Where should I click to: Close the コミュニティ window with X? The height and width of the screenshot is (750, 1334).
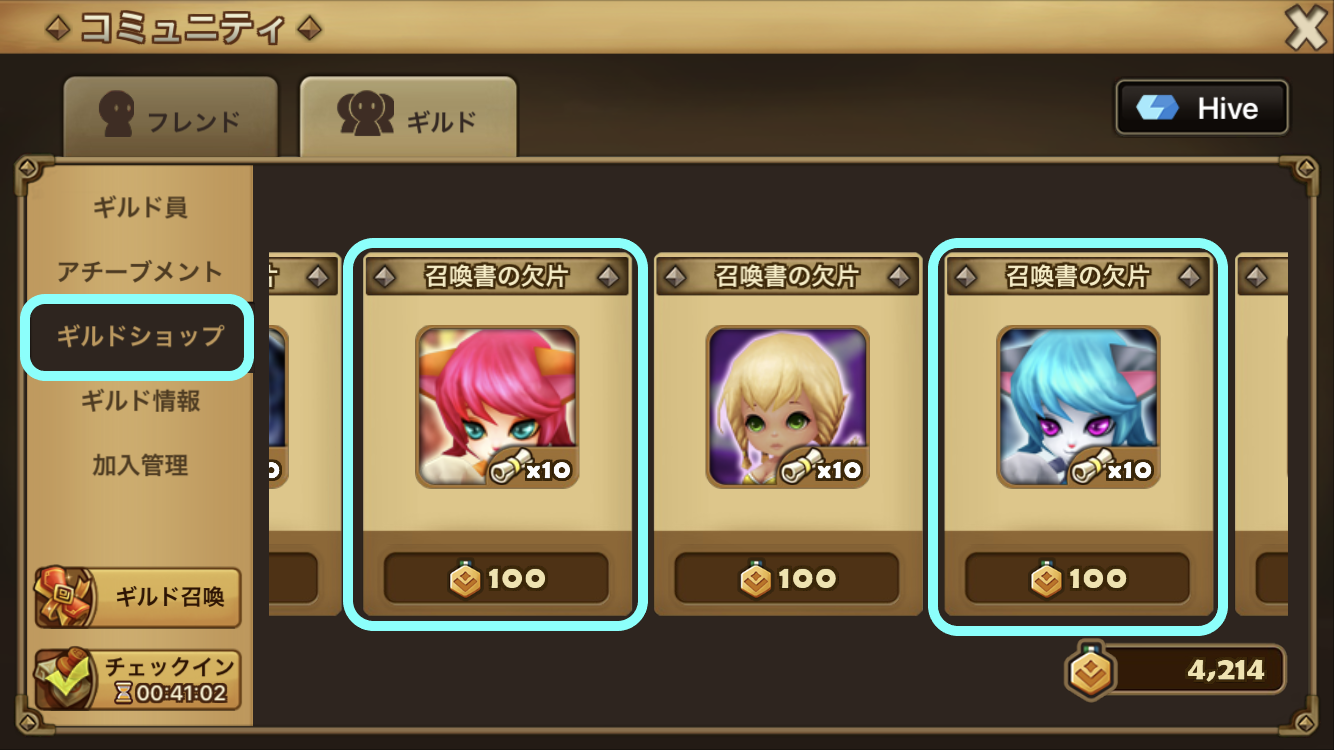pyautogui.click(x=1304, y=28)
